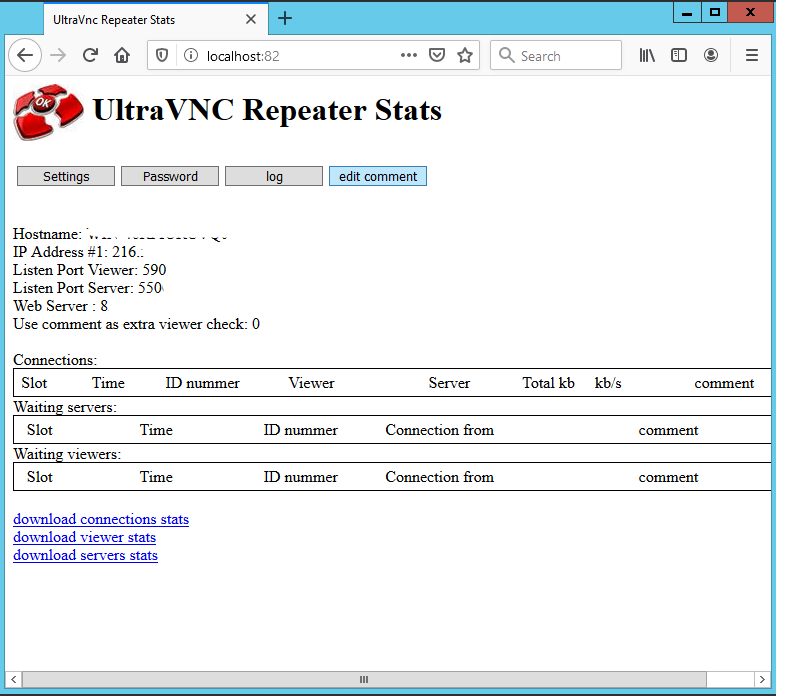This screenshot has height=696, width=800.
Task: Download servers stats file
Action: click(86, 555)
